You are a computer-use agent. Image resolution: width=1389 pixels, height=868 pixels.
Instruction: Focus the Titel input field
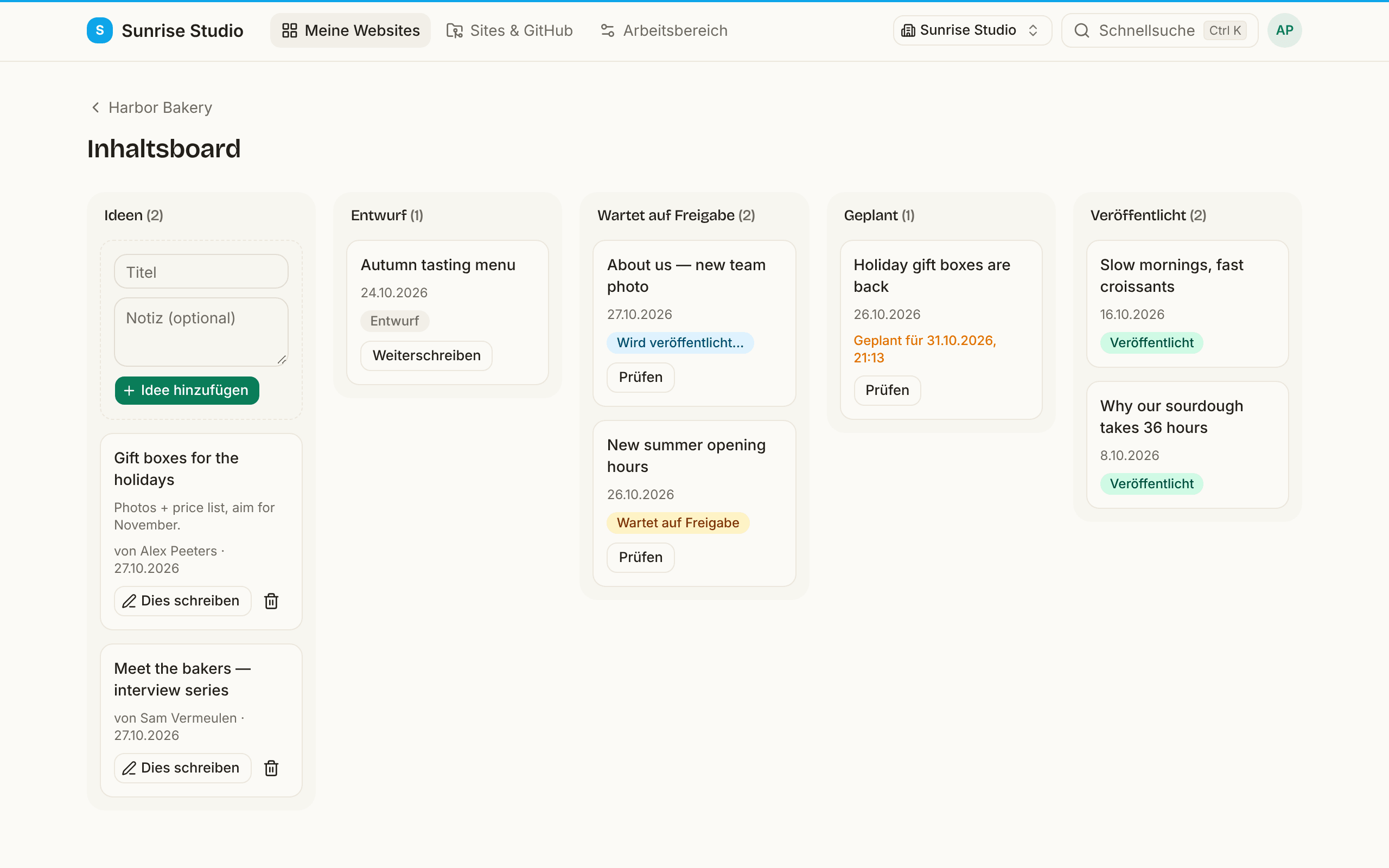[x=201, y=272]
